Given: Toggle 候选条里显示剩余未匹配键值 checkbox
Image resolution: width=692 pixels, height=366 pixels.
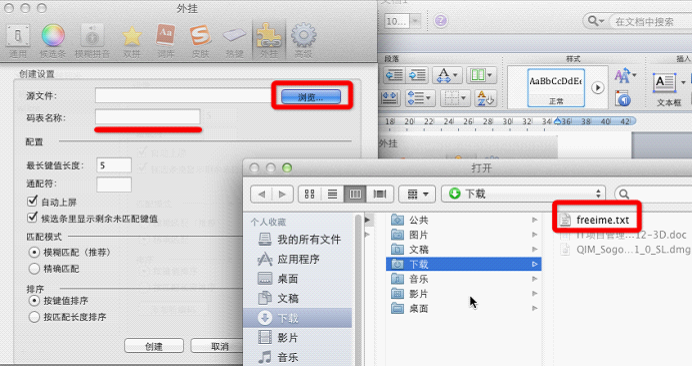Looking at the screenshot, I should [32, 217].
